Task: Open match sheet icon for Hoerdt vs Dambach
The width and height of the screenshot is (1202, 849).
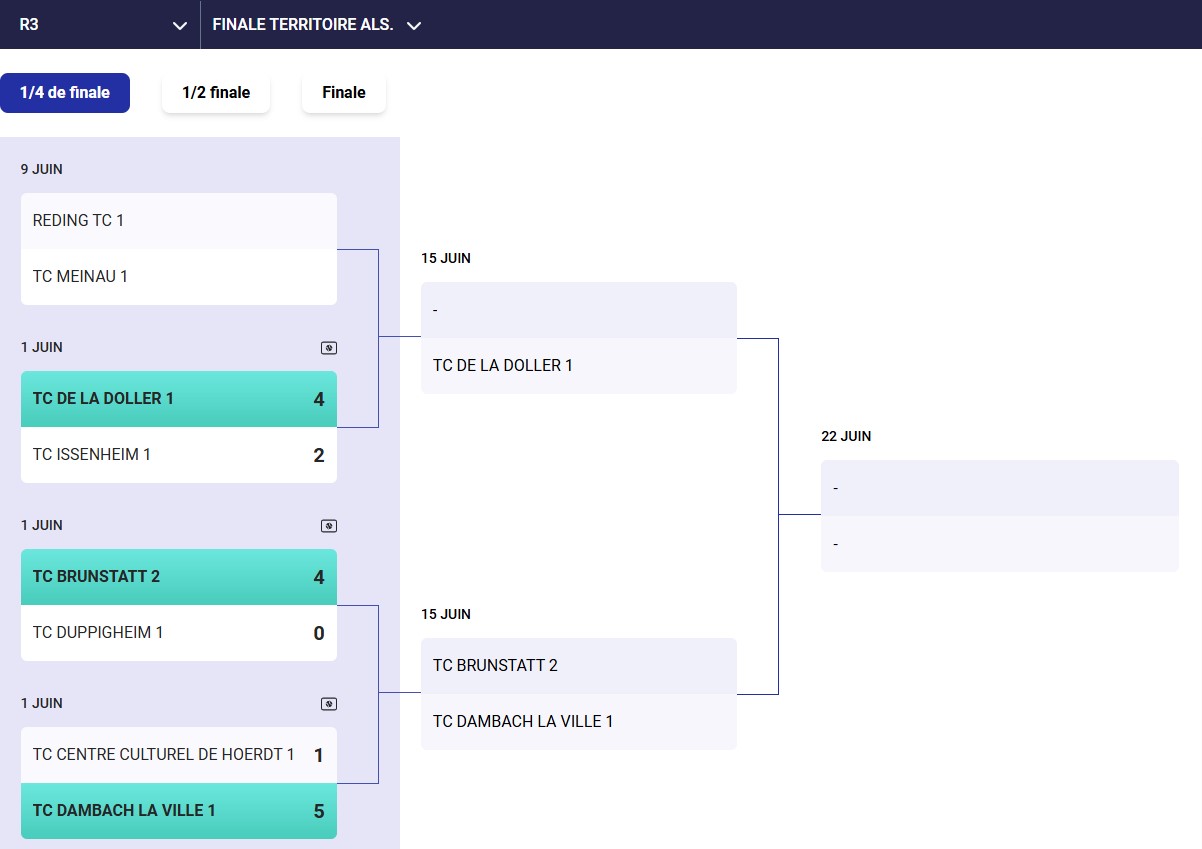Action: [x=329, y=704]
